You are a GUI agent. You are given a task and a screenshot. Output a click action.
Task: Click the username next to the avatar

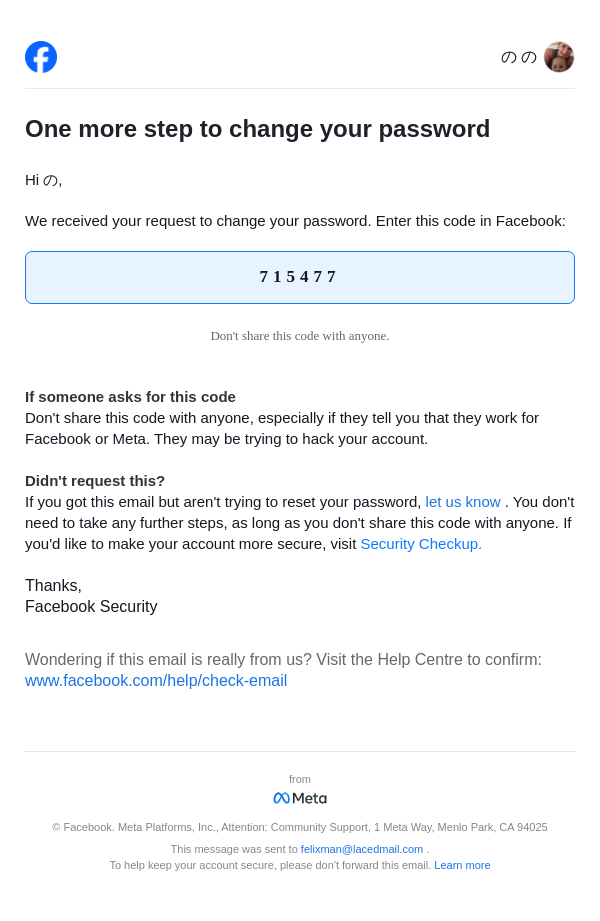pyautogui.click(x=519, y=57)
